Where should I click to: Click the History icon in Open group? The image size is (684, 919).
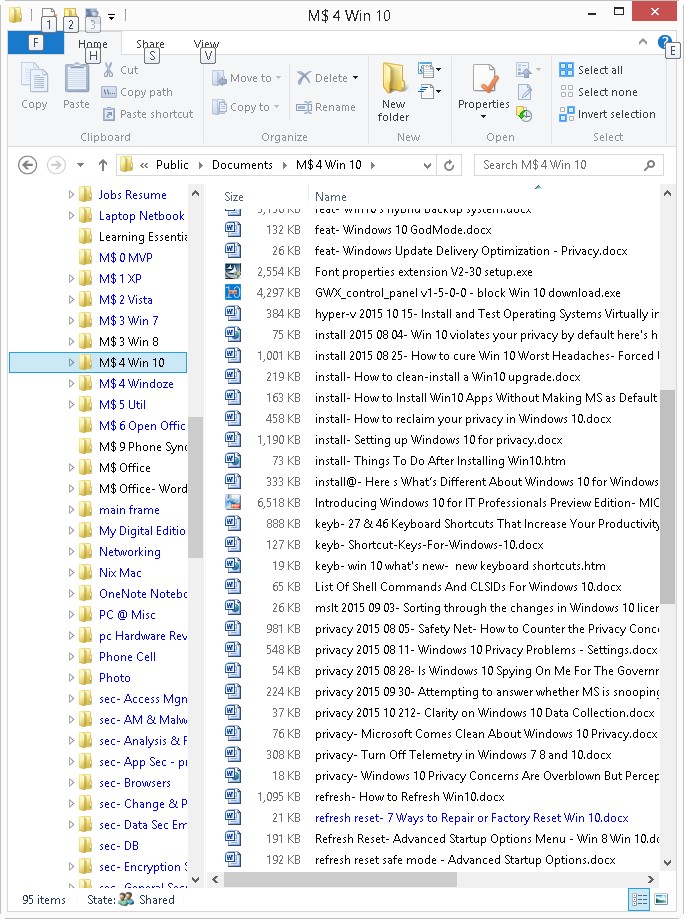(525, 114)
